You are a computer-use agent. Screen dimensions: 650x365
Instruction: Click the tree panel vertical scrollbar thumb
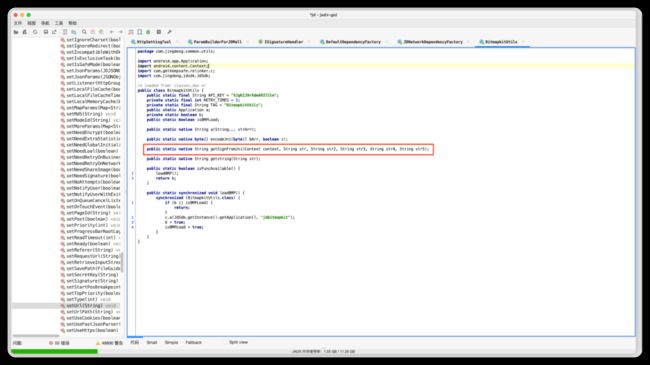pyautogui.click(x=123, y=262)
